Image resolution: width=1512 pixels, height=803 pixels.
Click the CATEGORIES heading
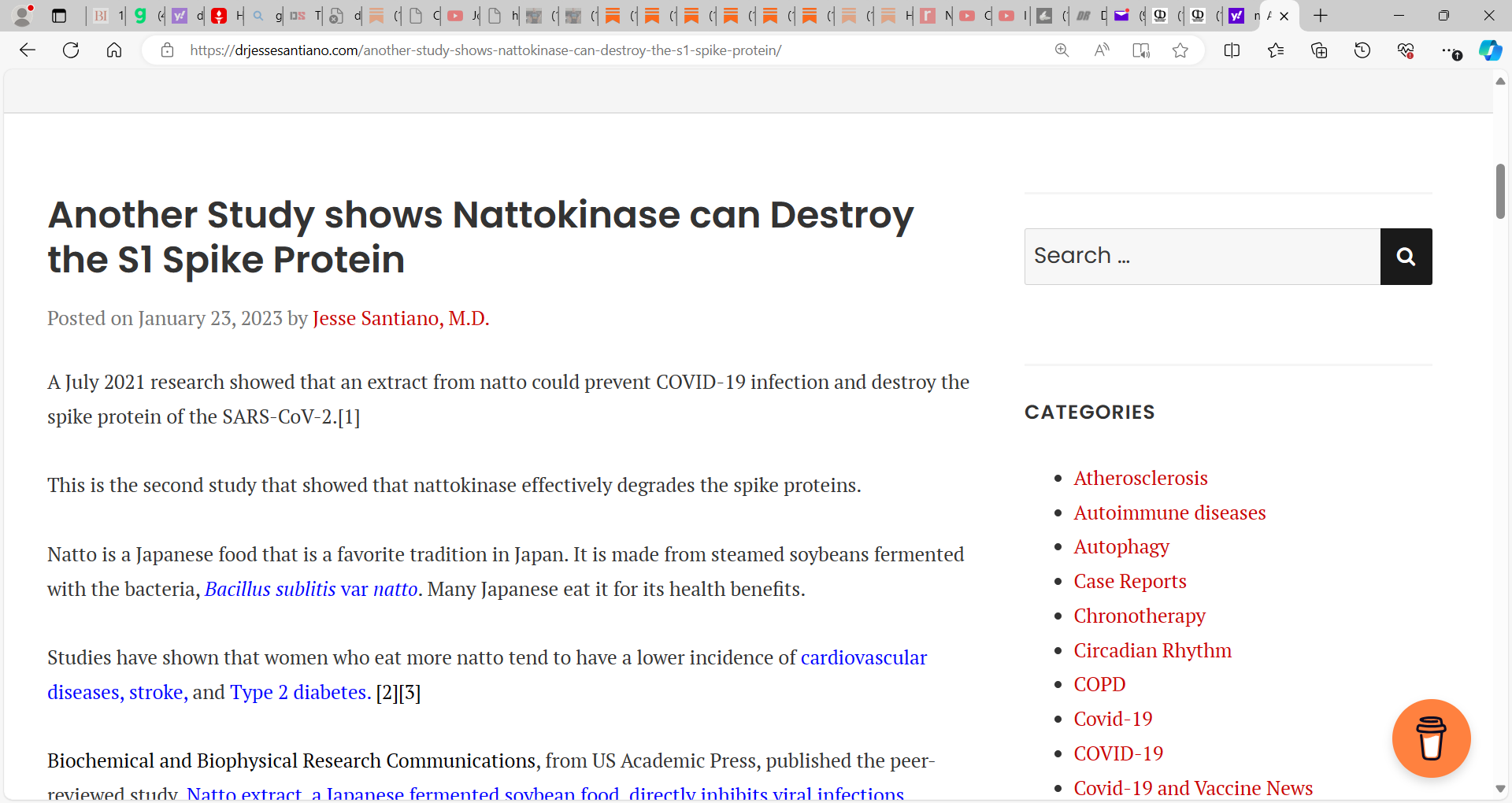coord(1089,412)
